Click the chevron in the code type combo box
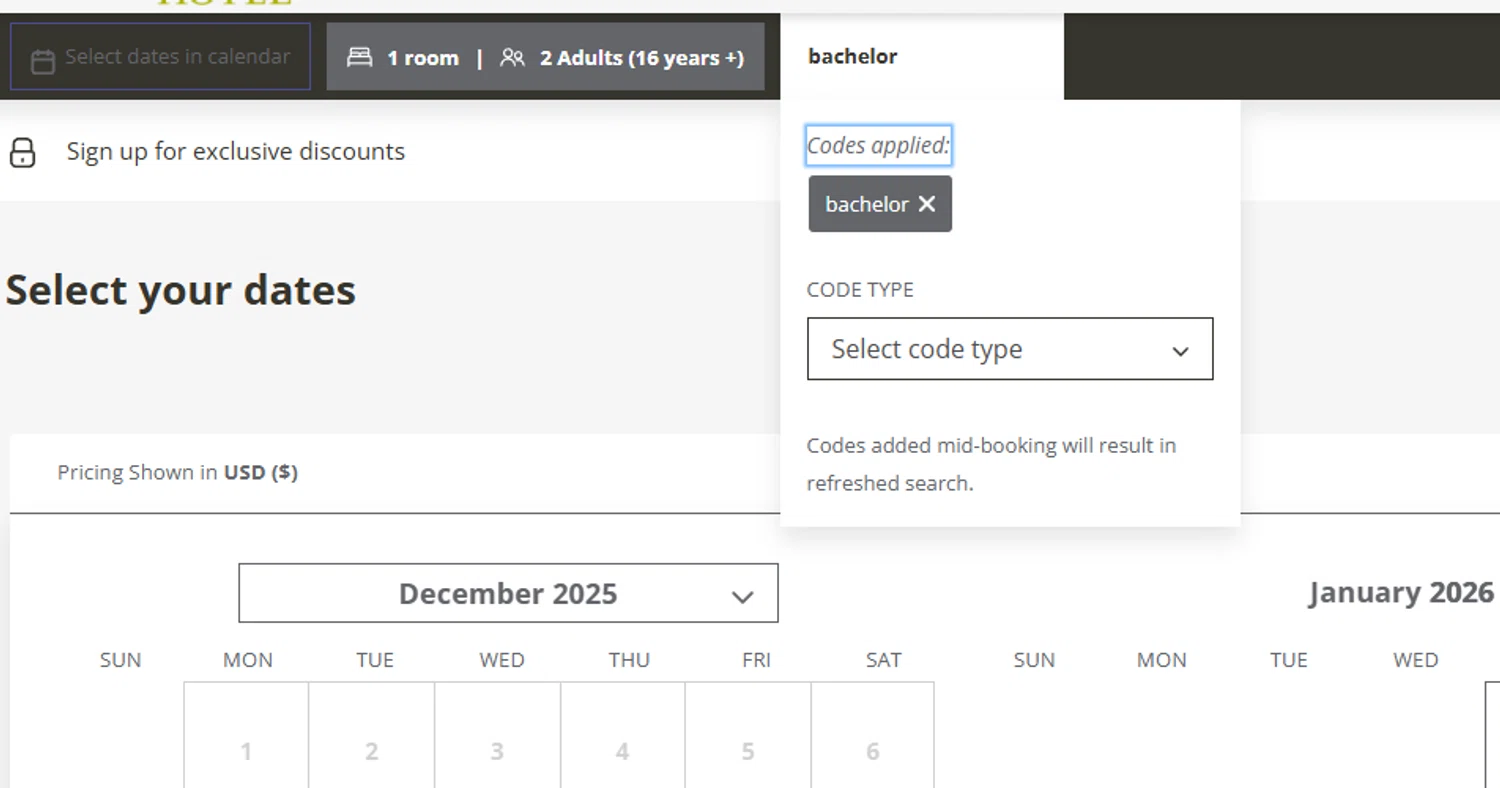Screen dimensions: 1500x788 pos(1180,351)
